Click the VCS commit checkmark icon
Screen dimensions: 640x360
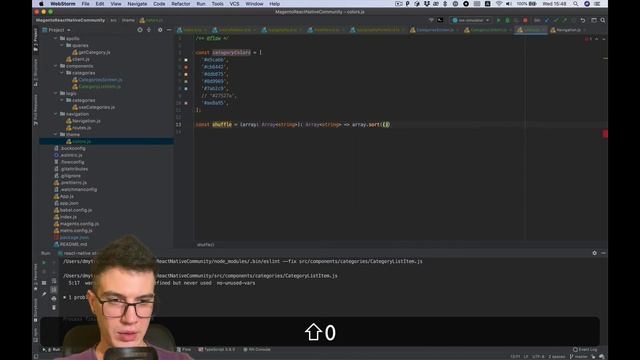coord(556,20)
